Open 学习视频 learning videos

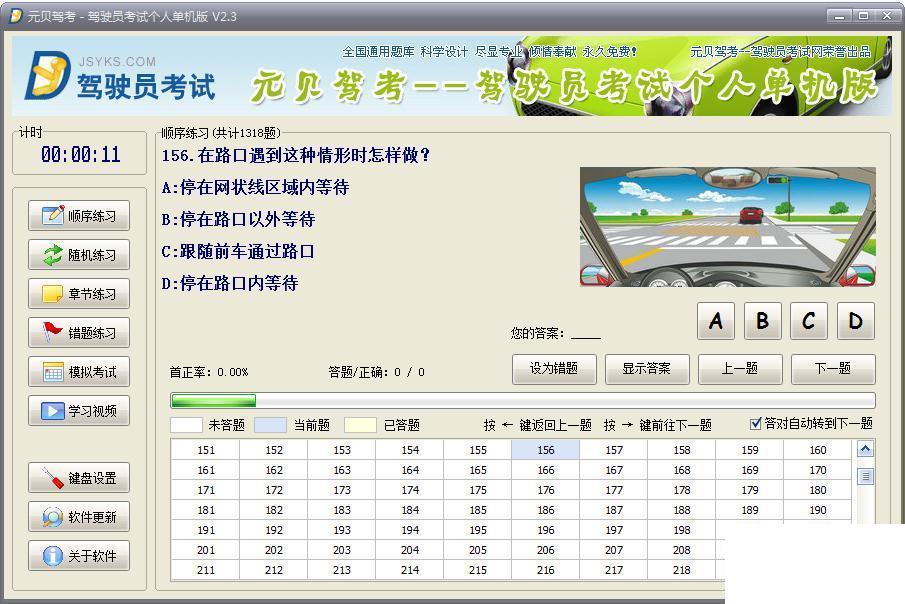(79, 411)
